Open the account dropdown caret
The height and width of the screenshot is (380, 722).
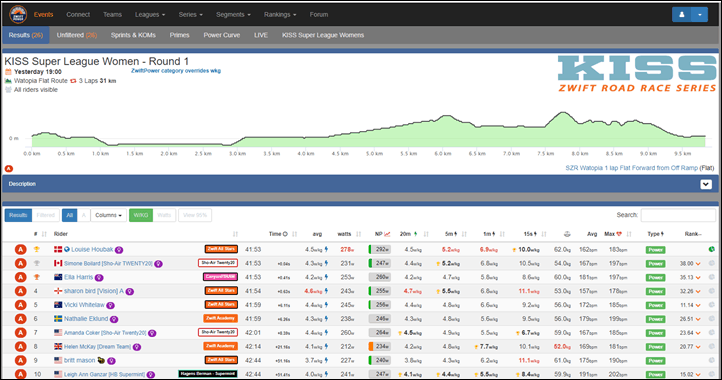click(x=699, y=14)
